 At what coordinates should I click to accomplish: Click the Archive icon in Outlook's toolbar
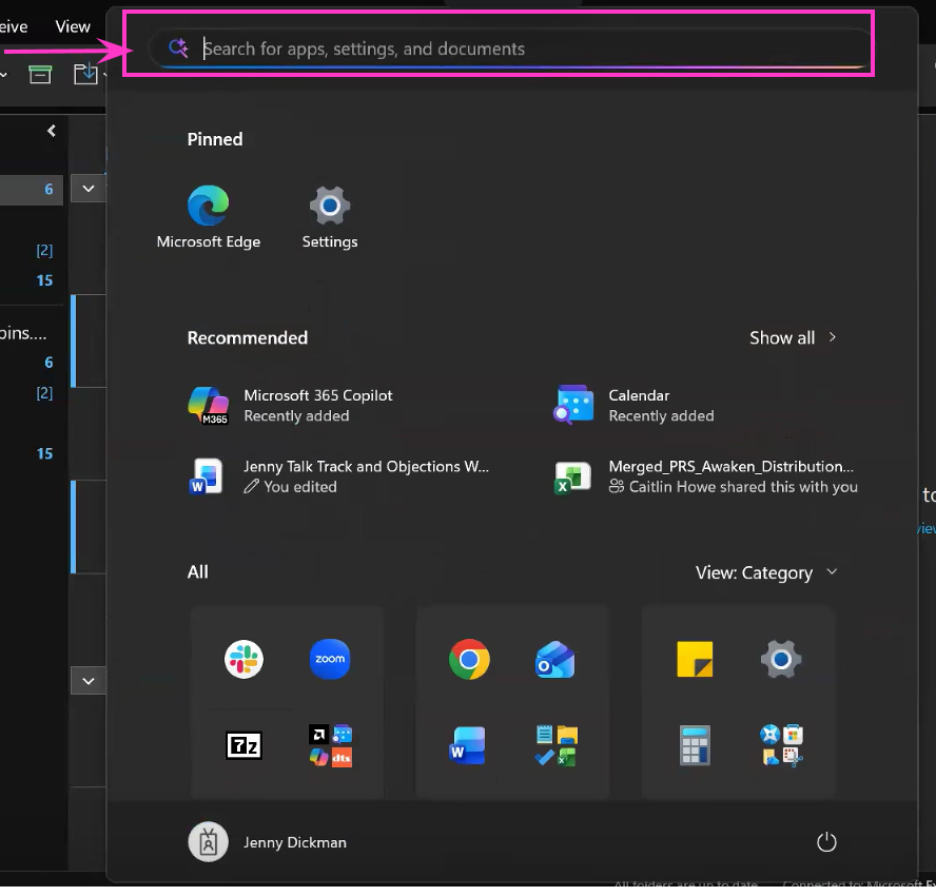click(x=40, y=74)
